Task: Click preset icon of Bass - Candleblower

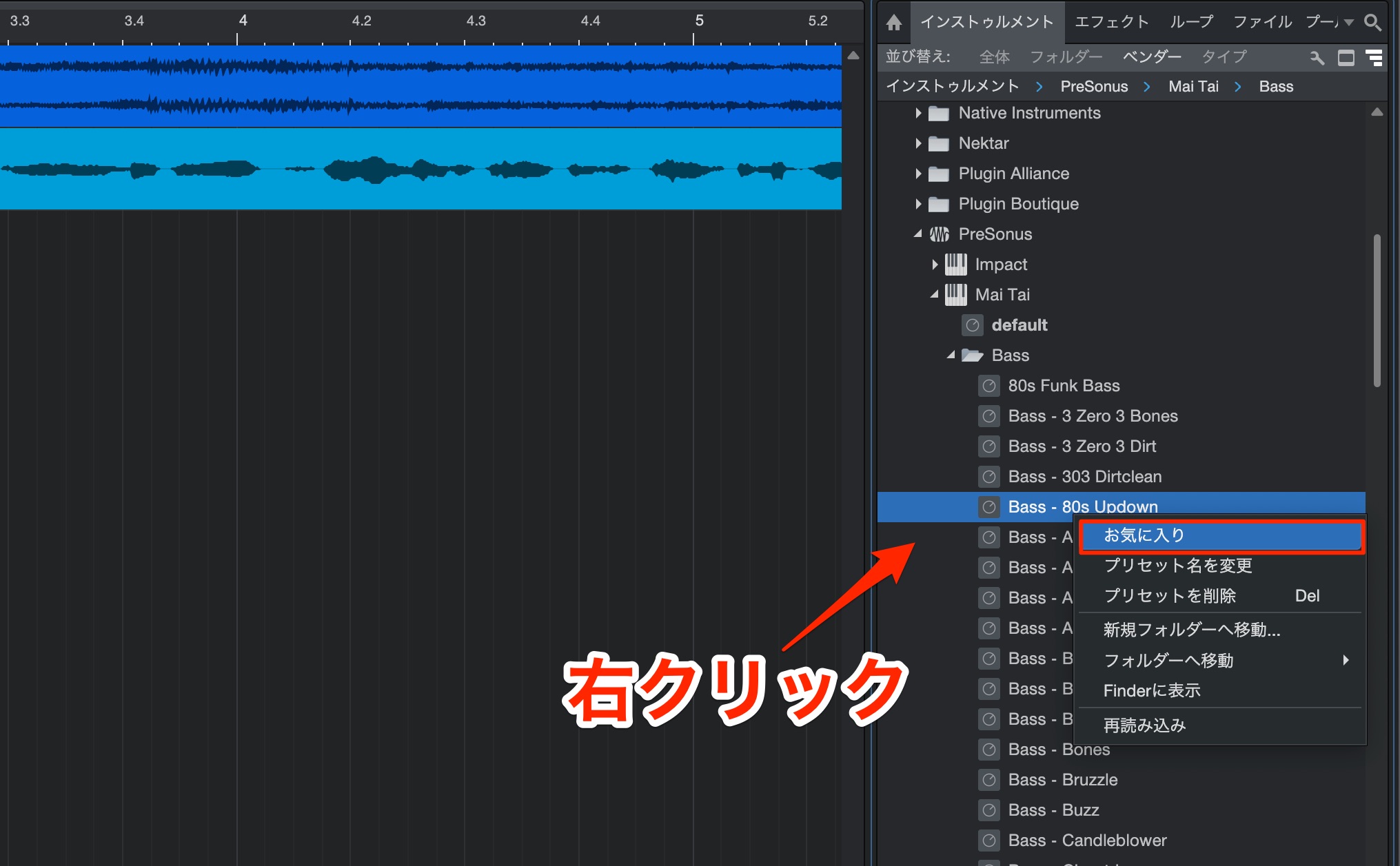Action: [988, 841]
